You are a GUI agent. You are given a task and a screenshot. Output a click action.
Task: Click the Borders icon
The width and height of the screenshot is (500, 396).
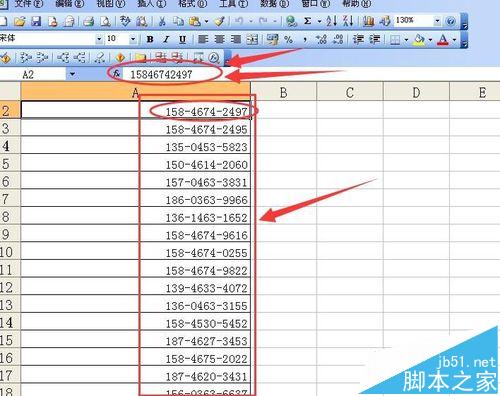click(x=395, y=40)
